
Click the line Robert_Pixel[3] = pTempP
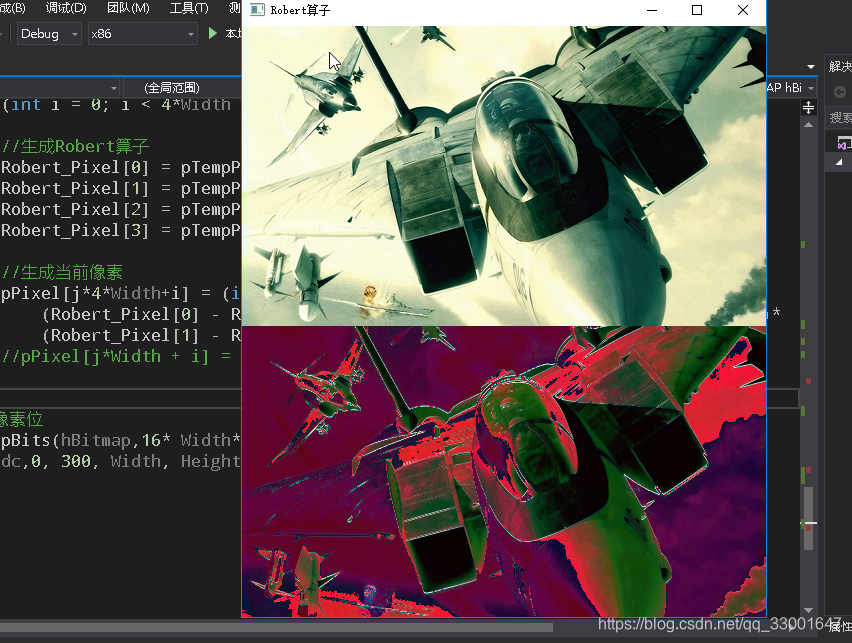[x=120, y=231]
